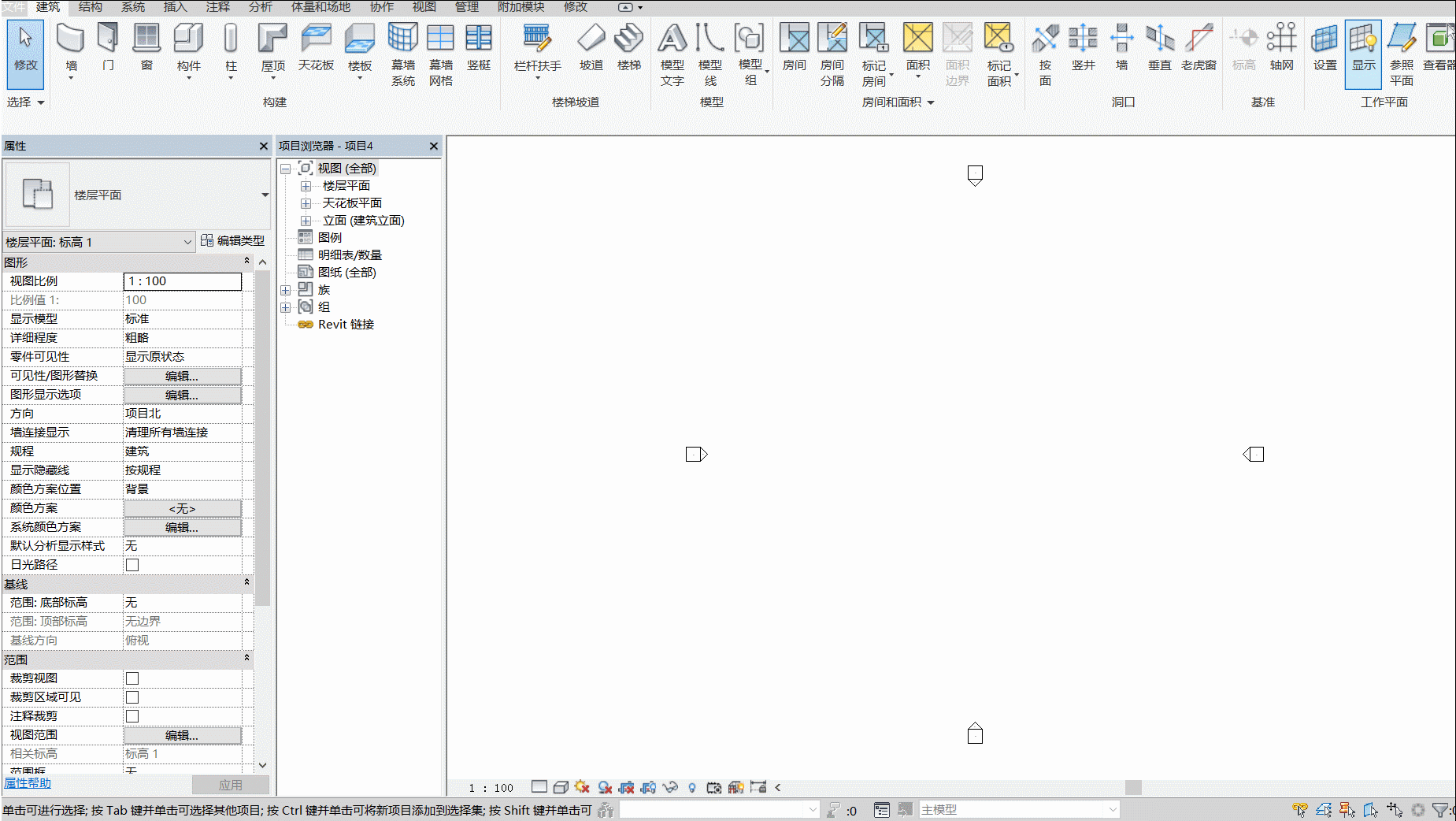Toggle the 日光路径 checkbox

click(132, 565)
